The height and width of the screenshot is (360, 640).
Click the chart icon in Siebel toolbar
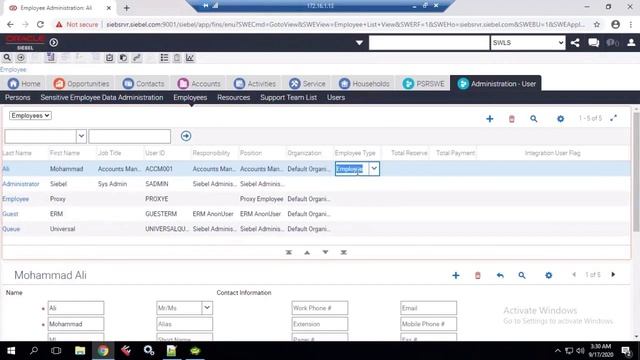coord(190,58)
